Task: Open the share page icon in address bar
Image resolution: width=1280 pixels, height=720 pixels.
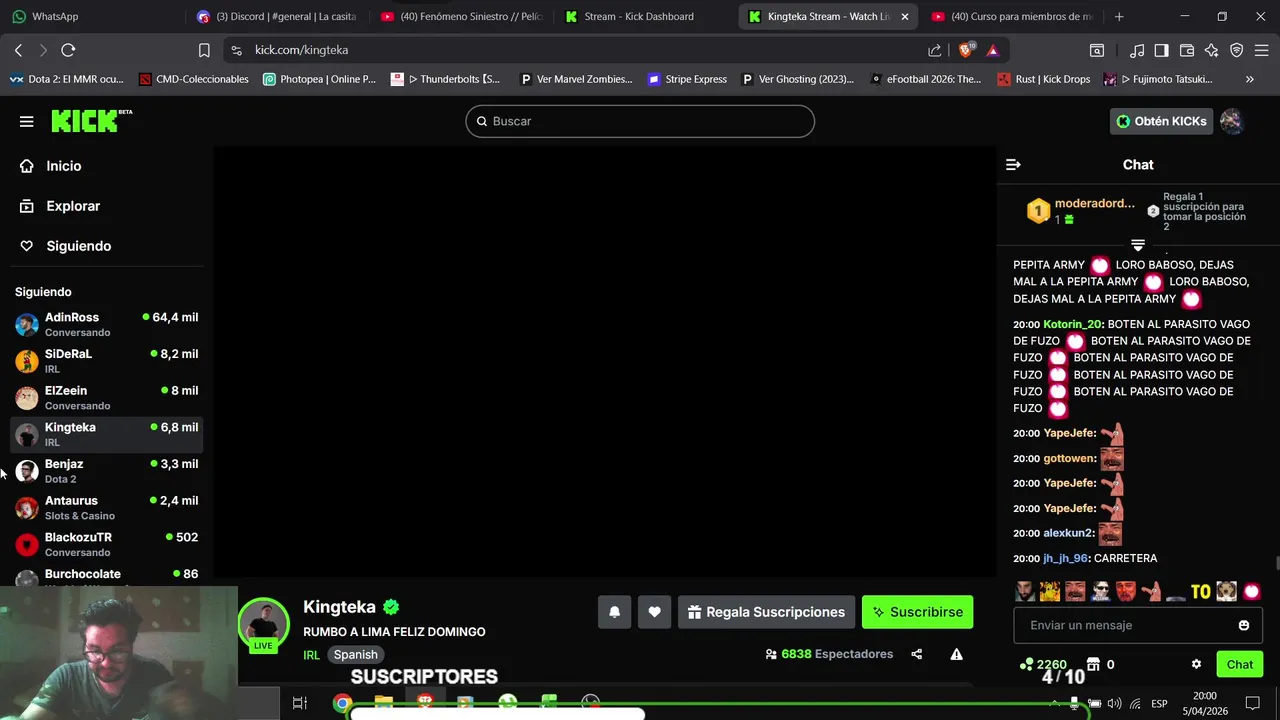Action: pyautogui.click(x=934, y=50)
